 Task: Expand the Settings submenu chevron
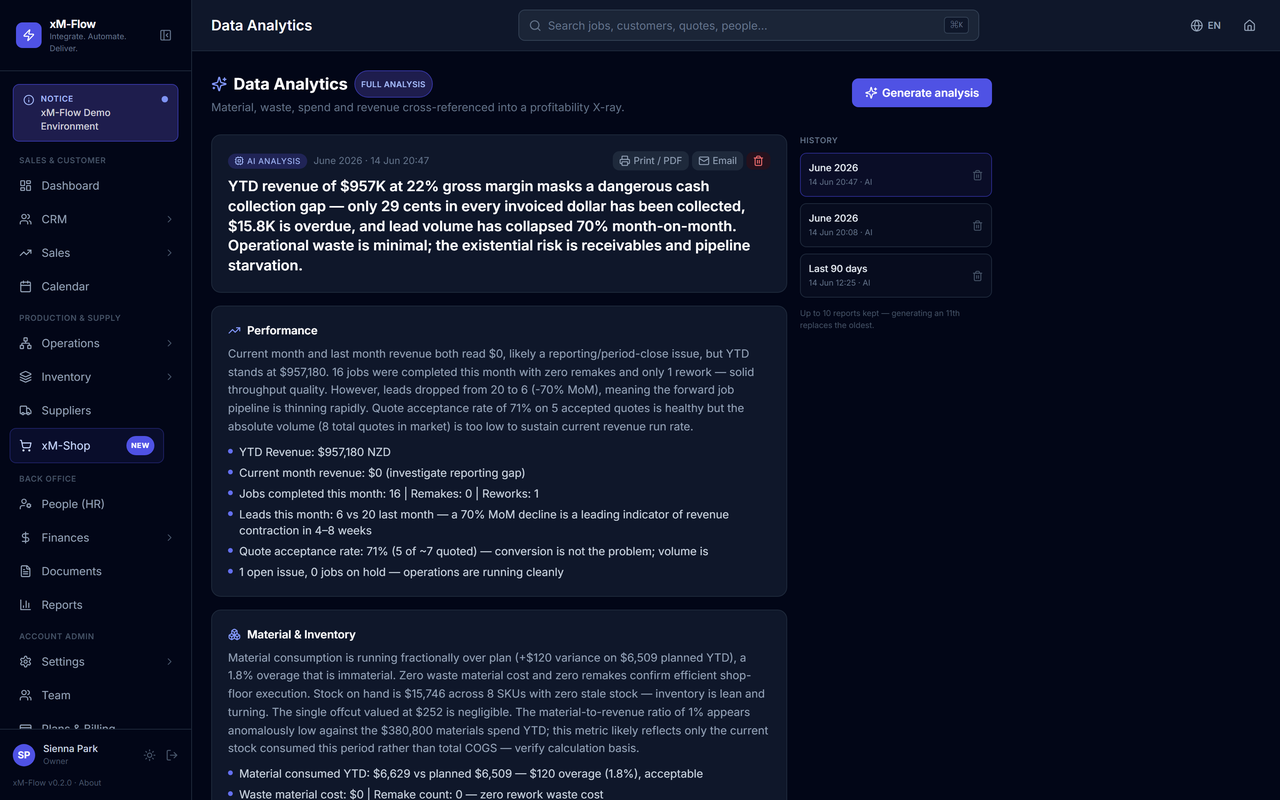click(x=169, y=662)
